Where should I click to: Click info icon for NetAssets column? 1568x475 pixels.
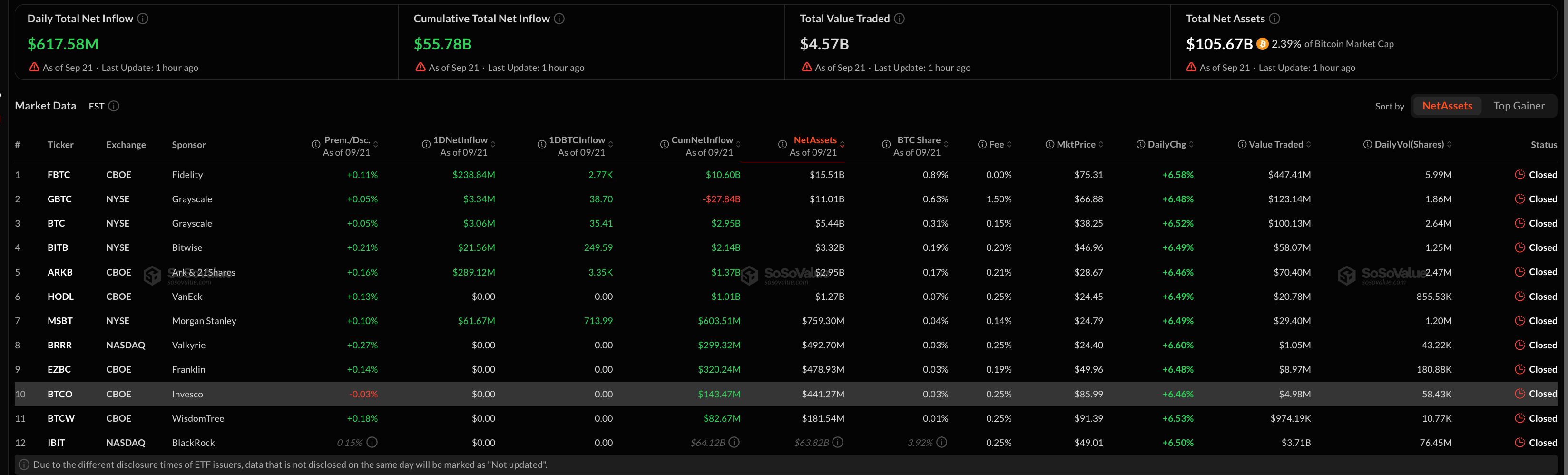coord(782,144)
